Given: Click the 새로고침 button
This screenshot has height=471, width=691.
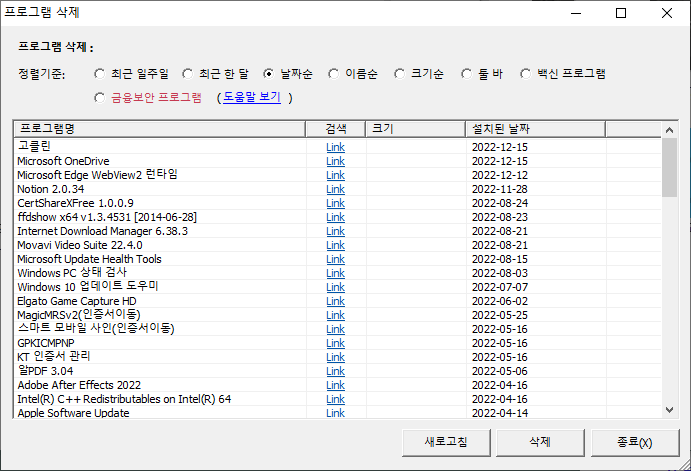Looking at the screenshot, I should pyautogui.click(x=446, y=442).
